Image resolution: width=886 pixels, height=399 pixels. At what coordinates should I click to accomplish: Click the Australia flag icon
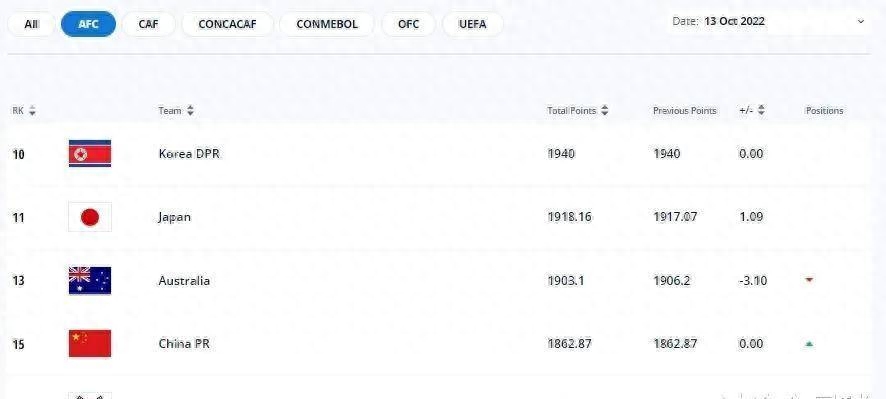[90, 281]
